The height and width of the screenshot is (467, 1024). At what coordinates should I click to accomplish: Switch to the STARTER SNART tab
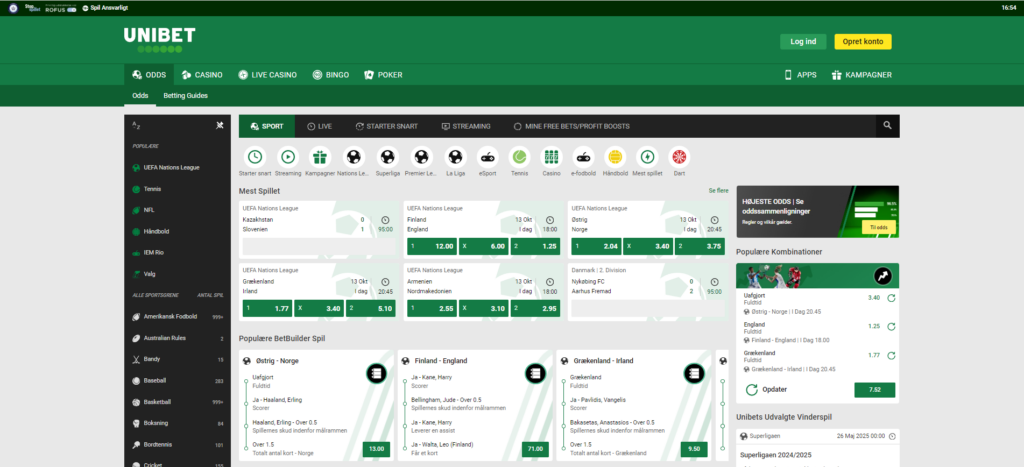[387, 126]
